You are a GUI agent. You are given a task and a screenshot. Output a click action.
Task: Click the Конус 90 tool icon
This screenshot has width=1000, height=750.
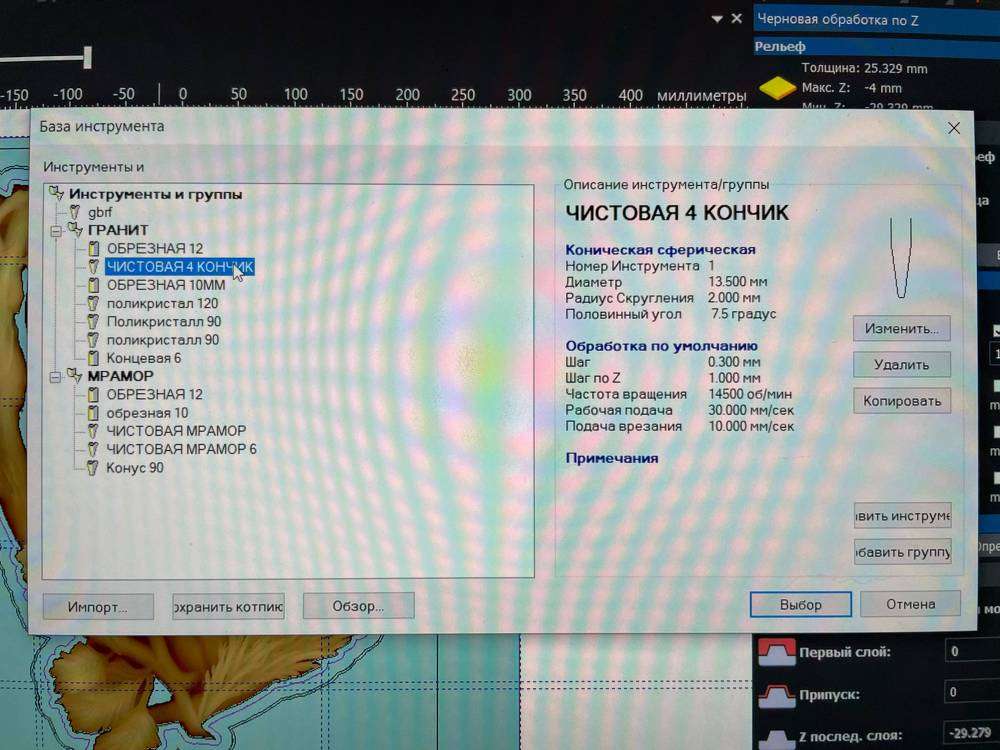pyautogui.click(x=93, y=467)
